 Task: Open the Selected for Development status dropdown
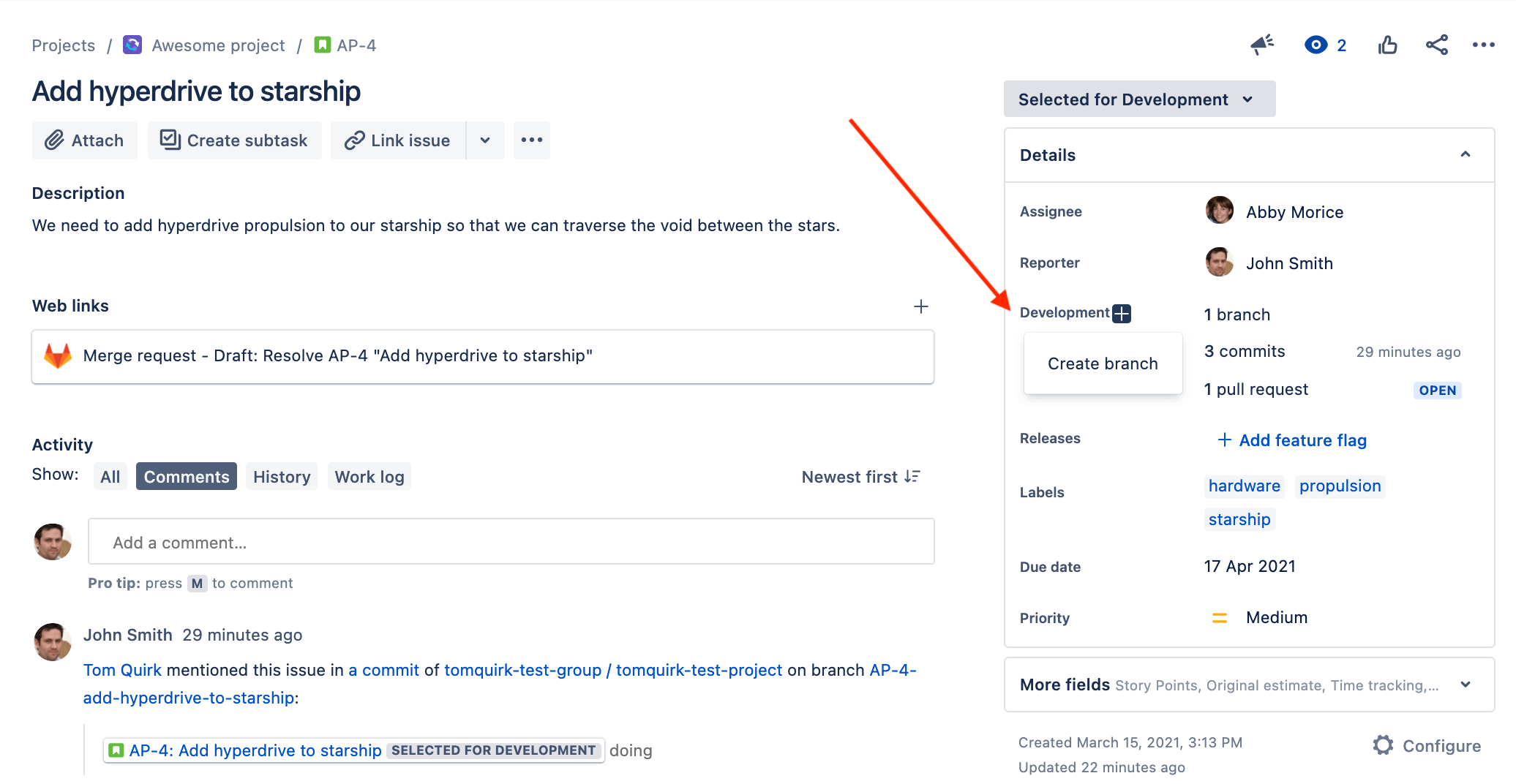point(1138,99)
